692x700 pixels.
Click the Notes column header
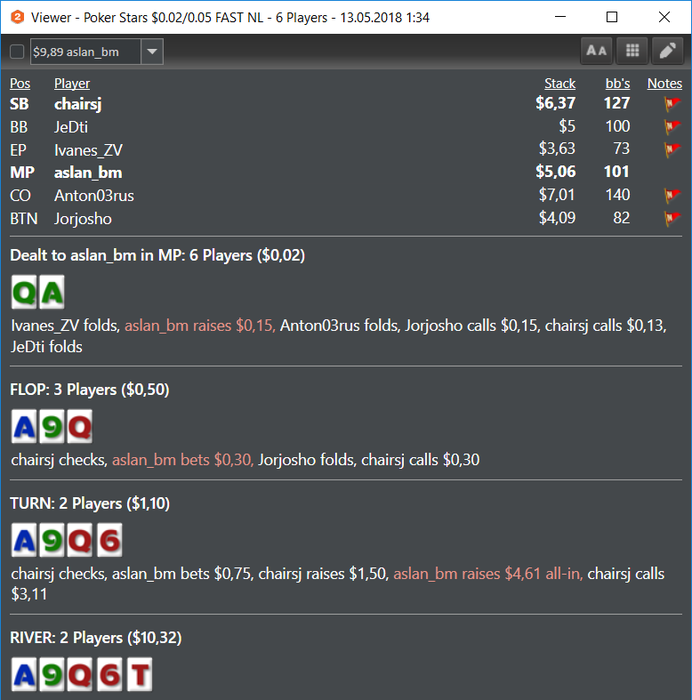[665, 83]
